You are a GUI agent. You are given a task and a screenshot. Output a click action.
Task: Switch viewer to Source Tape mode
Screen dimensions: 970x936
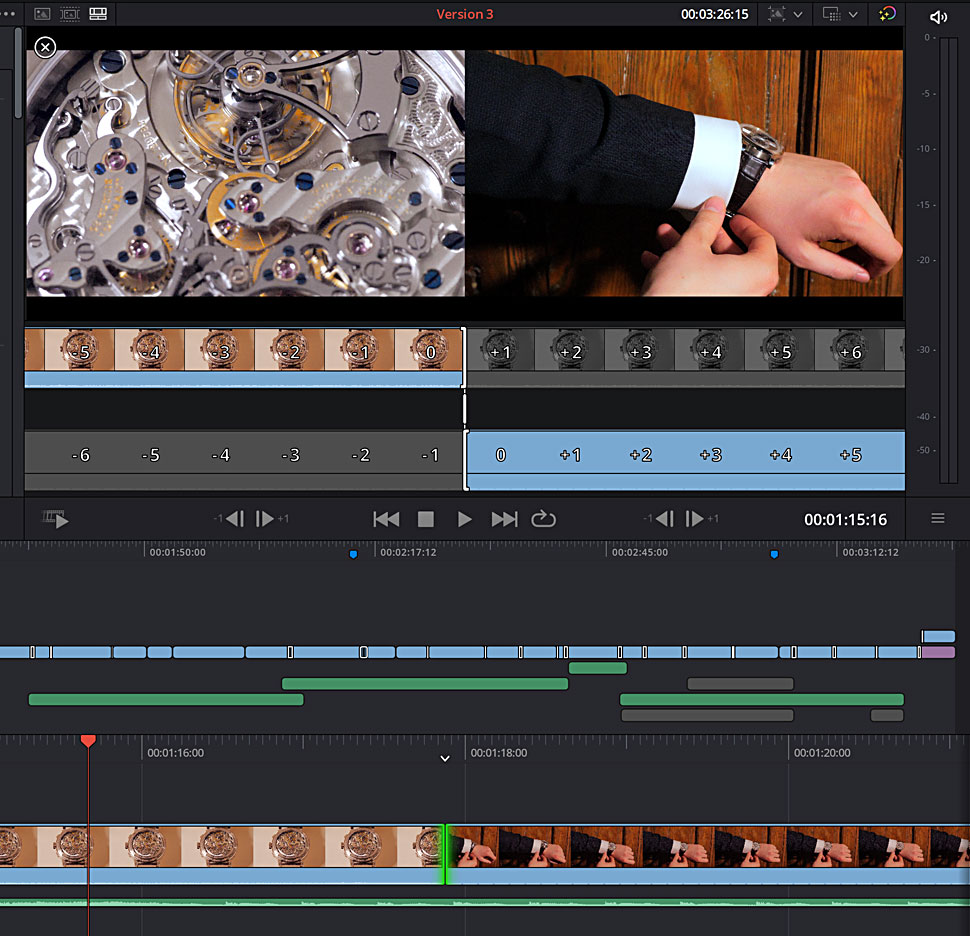pos(70,14)
